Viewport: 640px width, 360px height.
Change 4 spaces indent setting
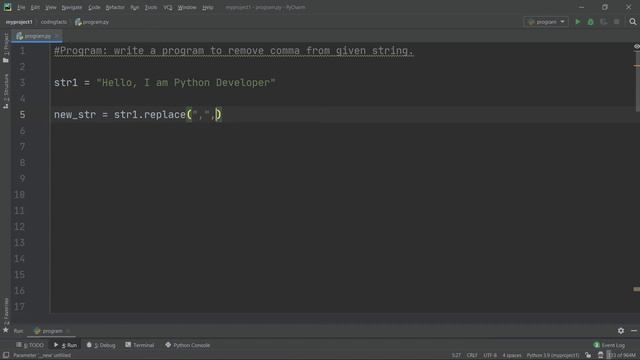511,356
